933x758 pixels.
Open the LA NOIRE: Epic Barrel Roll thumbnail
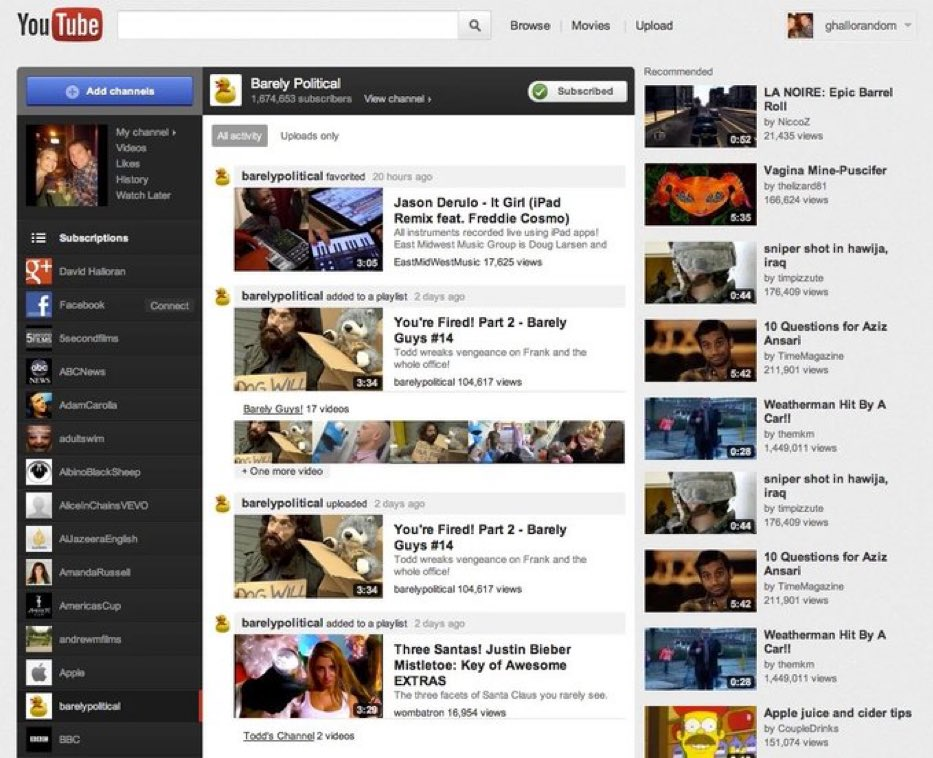pyautogui.click(x=700, y=116)
